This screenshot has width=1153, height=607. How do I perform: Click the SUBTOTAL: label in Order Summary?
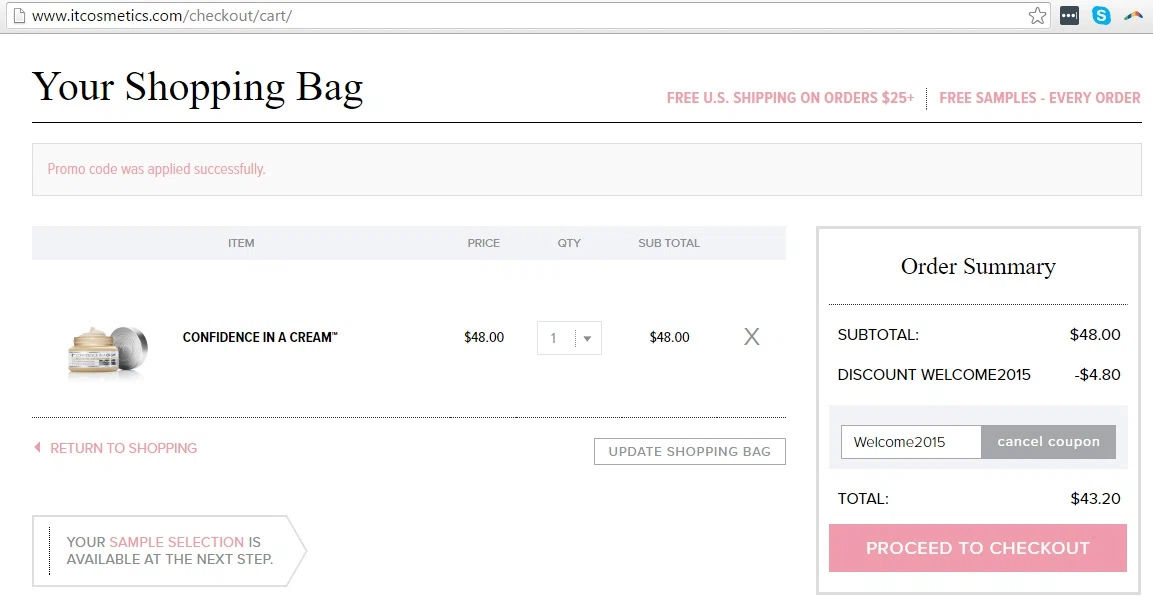pyautogui.click(x=878, y=335)
